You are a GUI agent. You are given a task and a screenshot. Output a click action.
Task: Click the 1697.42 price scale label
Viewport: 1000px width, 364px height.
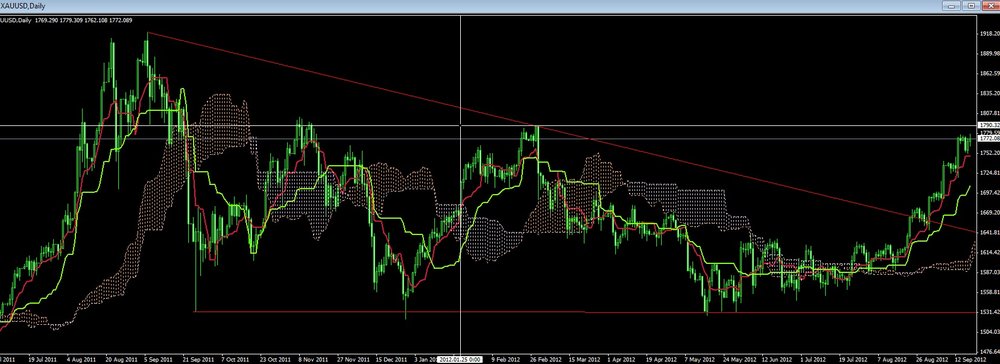(989, 193)
